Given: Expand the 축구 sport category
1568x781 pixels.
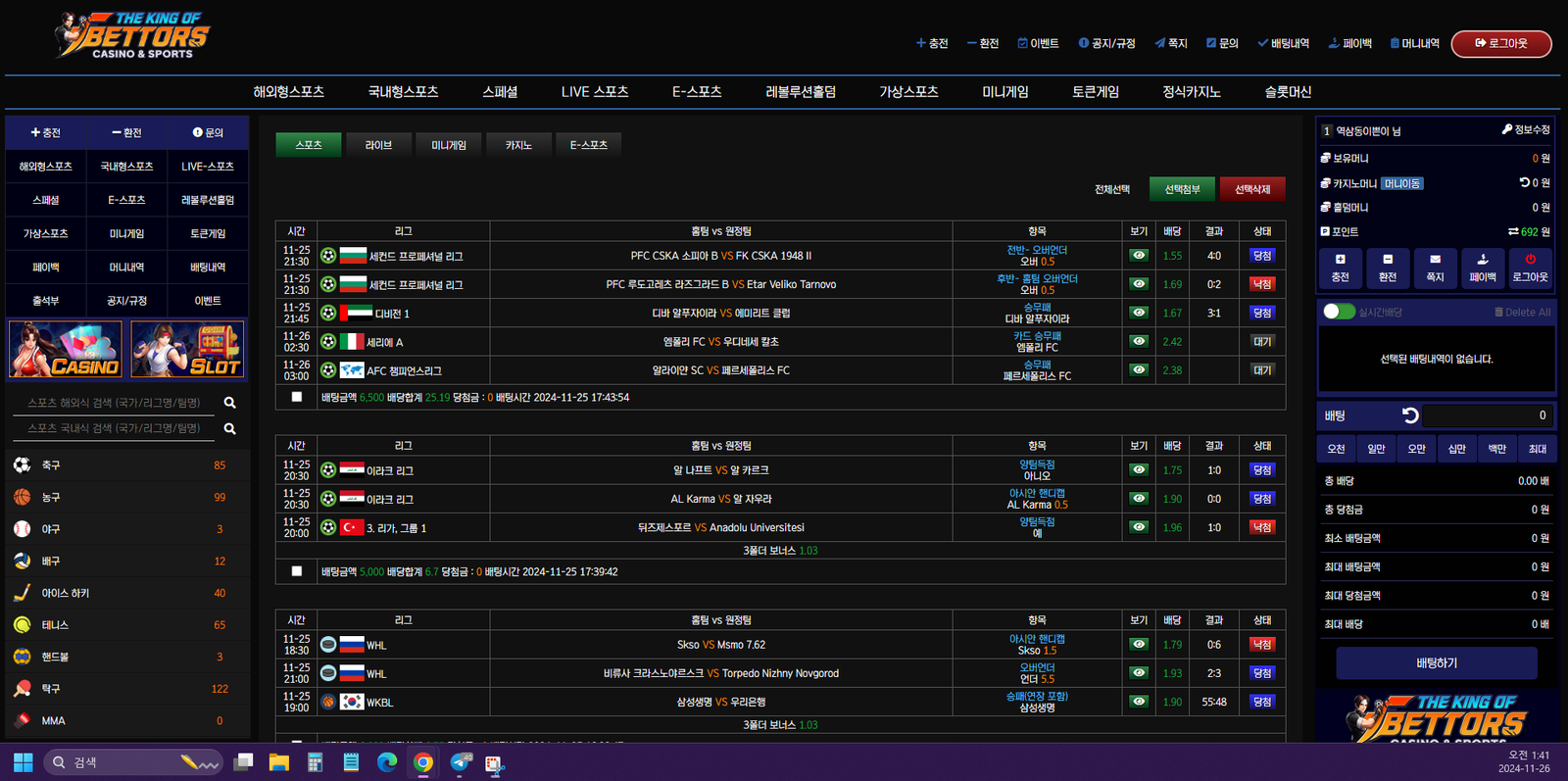Looking at the screenshot, I should coord(51,465).
